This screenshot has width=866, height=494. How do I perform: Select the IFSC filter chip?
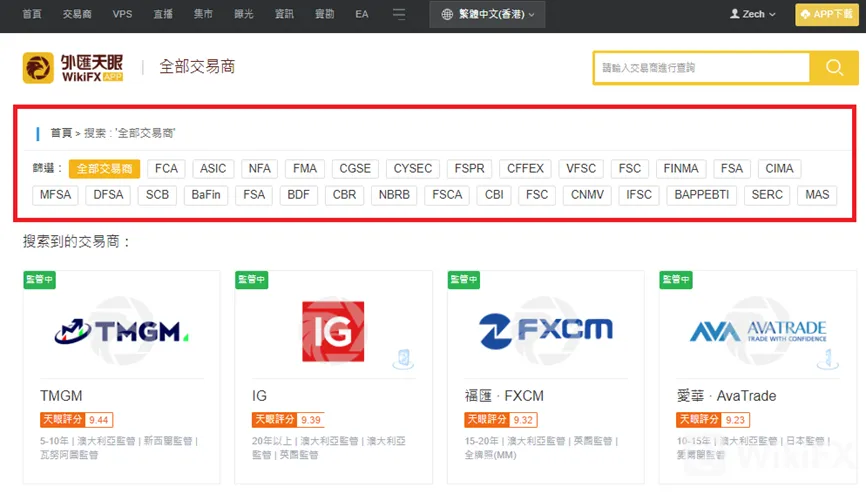[639, 195]
